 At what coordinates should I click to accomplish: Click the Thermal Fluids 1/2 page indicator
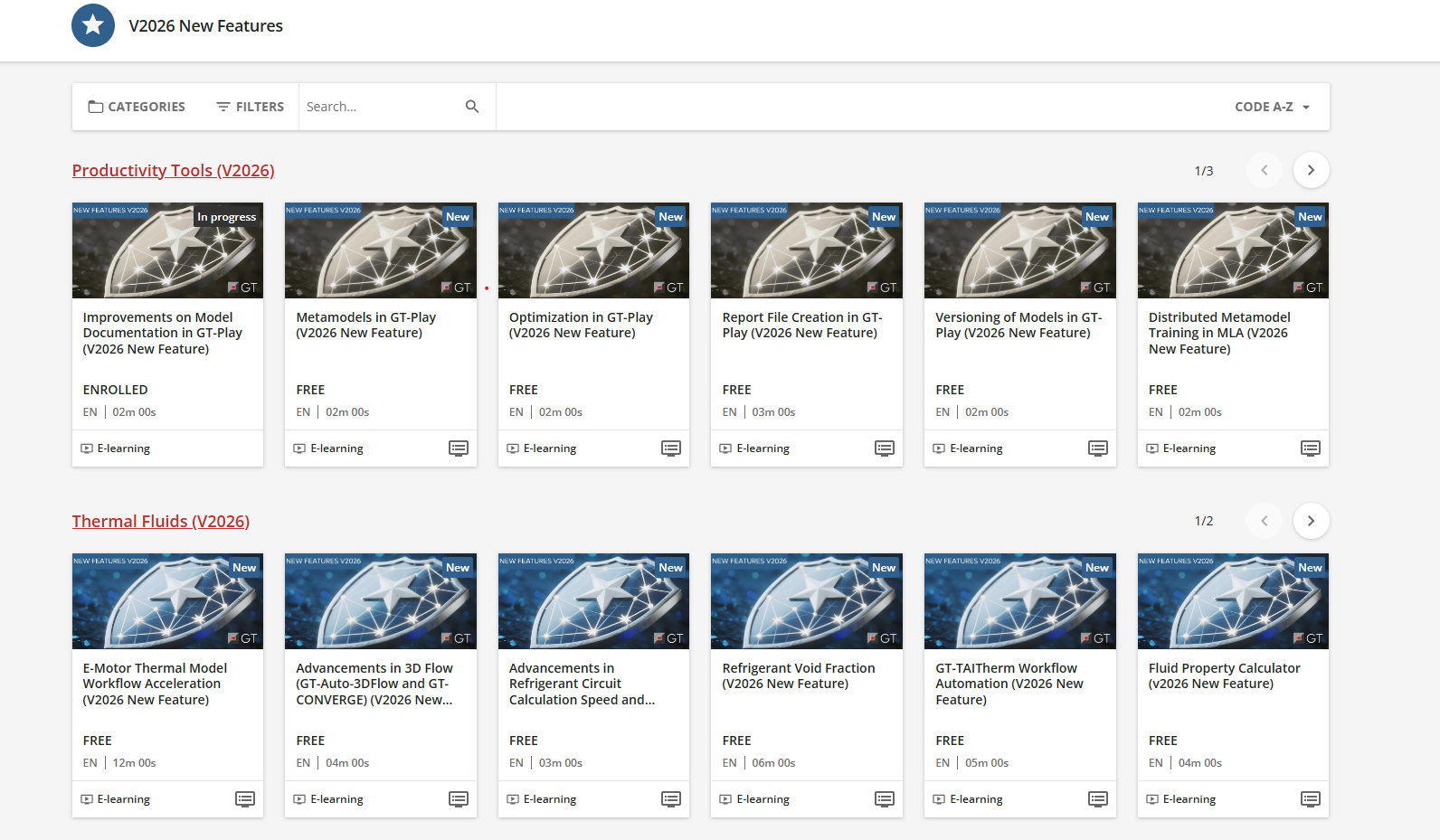click(1204, 521)
